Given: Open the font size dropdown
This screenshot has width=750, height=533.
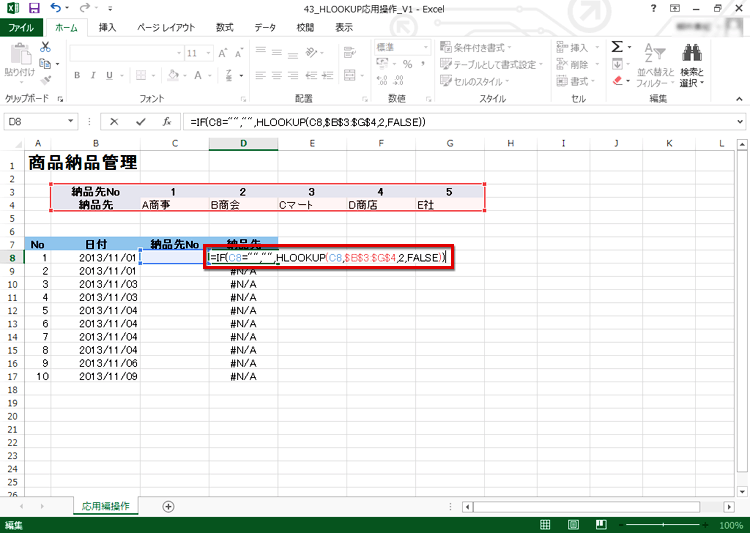Looking at the screenshot, I should pyautogui.click(x=209, y=53).
